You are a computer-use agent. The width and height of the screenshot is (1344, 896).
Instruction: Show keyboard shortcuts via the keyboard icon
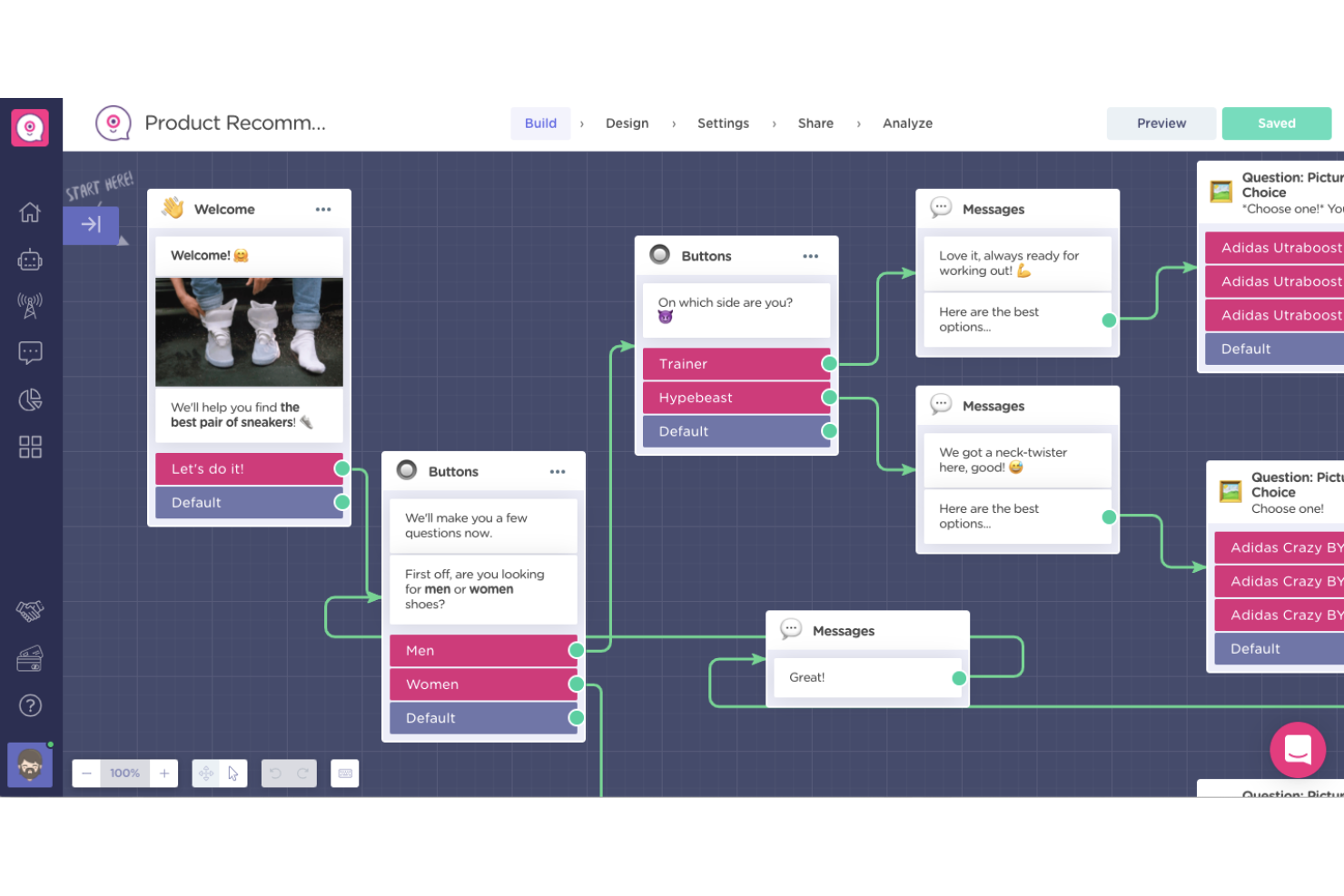344,773
